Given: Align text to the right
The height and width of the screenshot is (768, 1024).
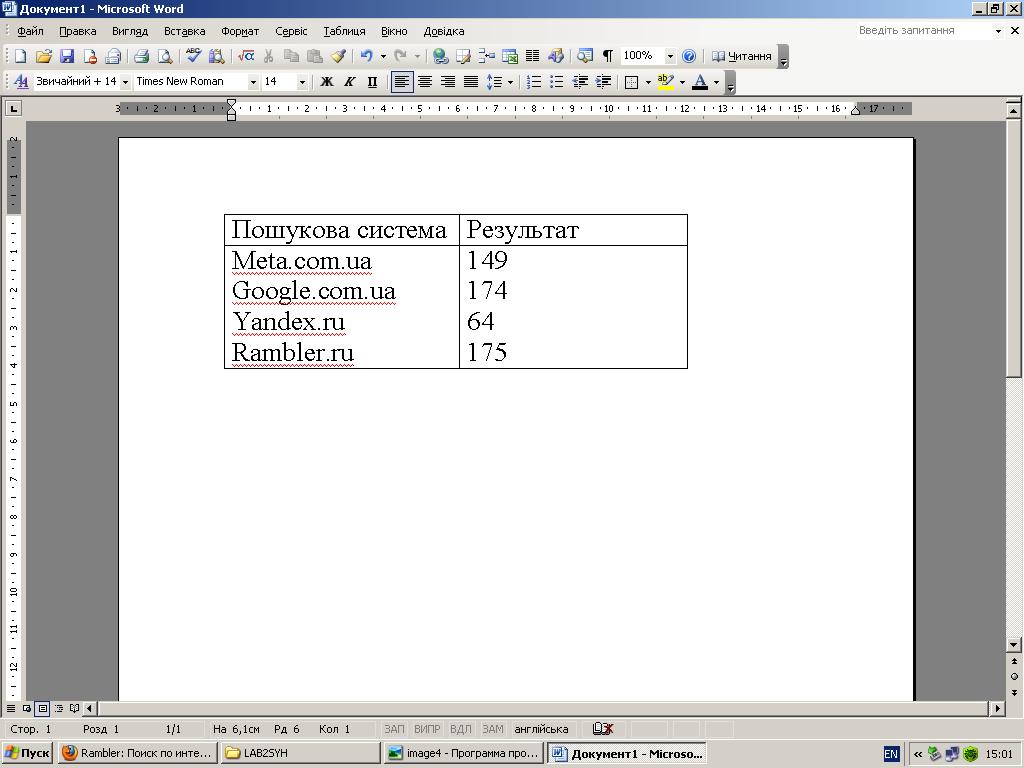Looking at the screenshot, I should pyautogui.click(x=448, y=82).
